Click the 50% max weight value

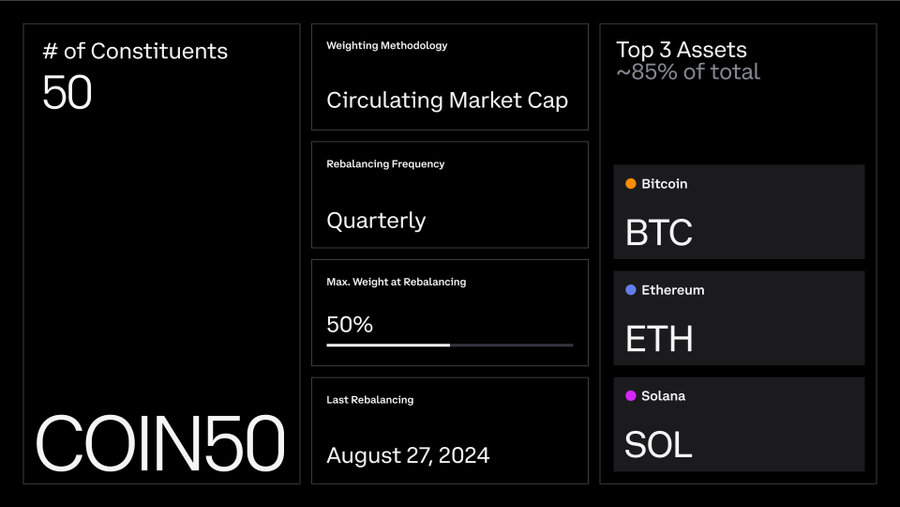tap(350, 324)
